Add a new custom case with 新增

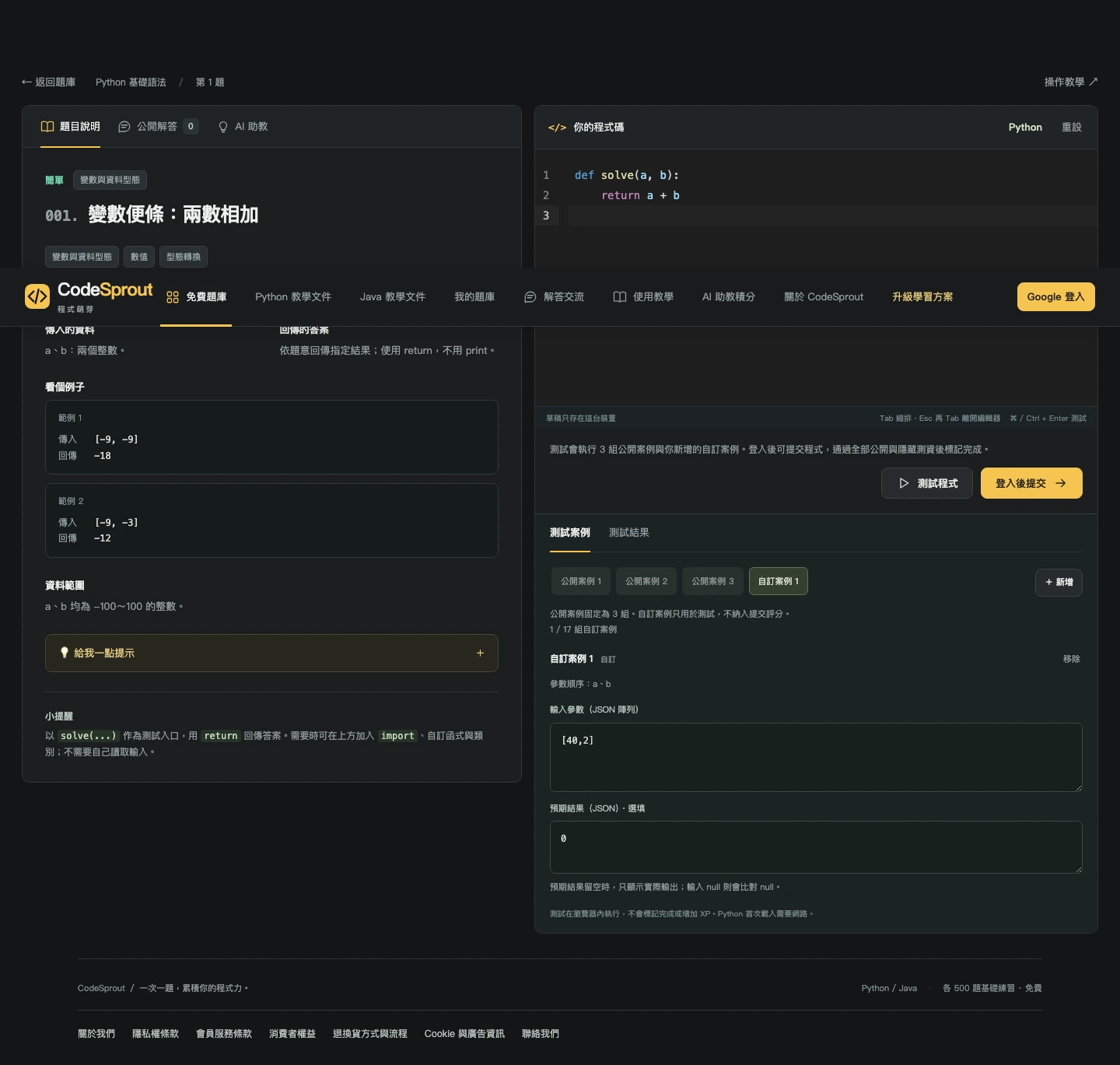1059,582
